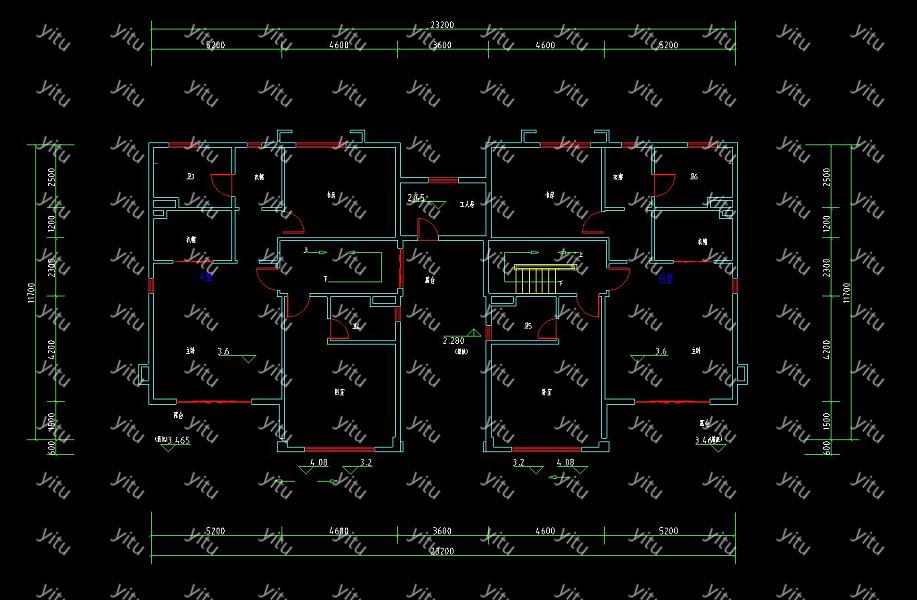The height and width of the screenshot is (600, 917).
Task: Pick 2300 on the left vertical dimension
Action: (x=51, y=268)
